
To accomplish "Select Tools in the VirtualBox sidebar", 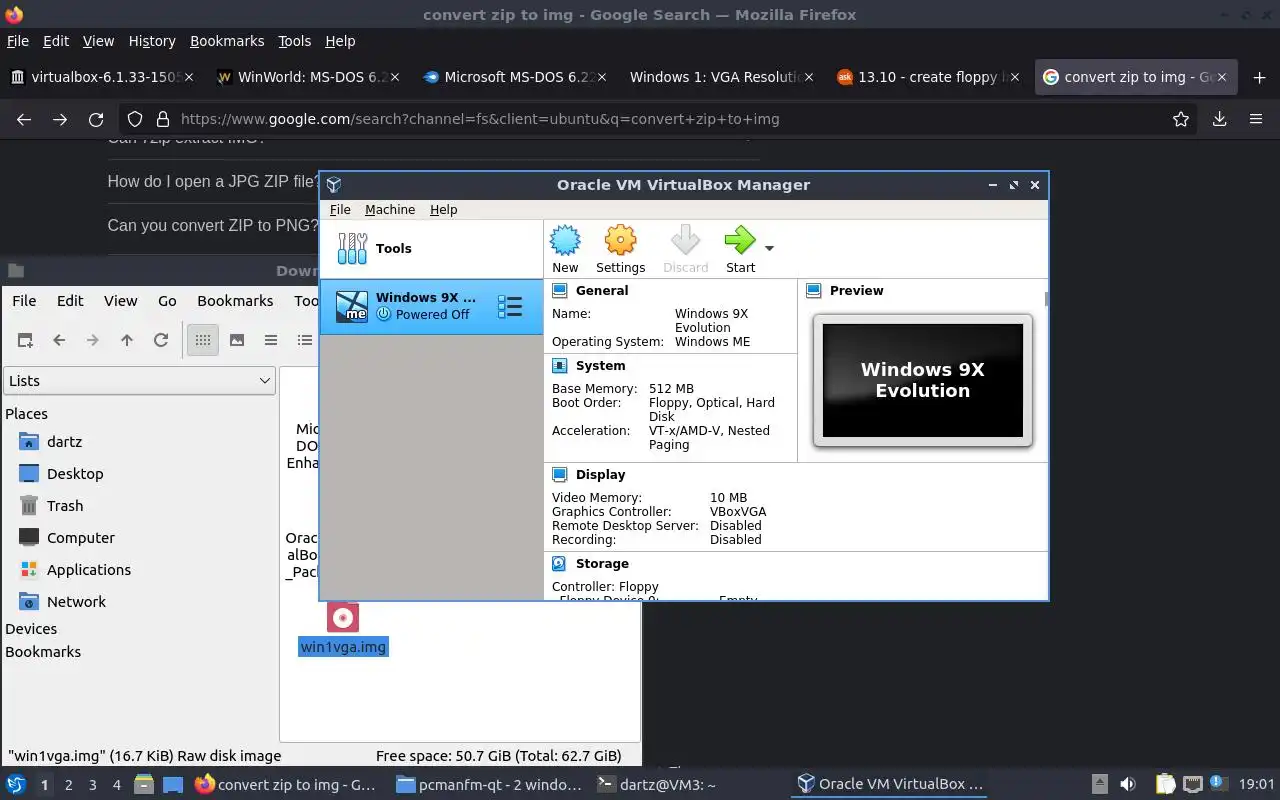I will (431, 248).
